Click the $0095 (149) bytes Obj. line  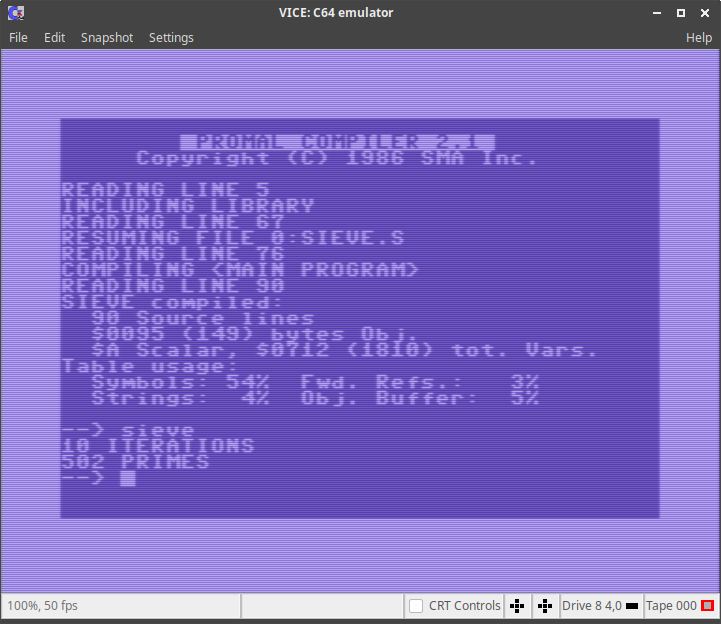point(255,334)
